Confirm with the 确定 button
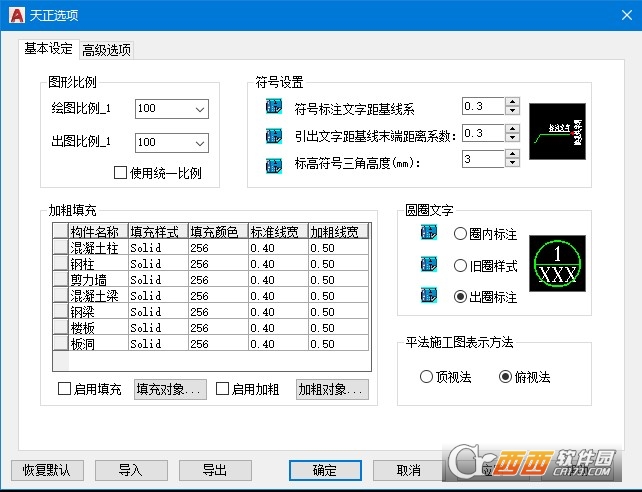 [325, 470]
